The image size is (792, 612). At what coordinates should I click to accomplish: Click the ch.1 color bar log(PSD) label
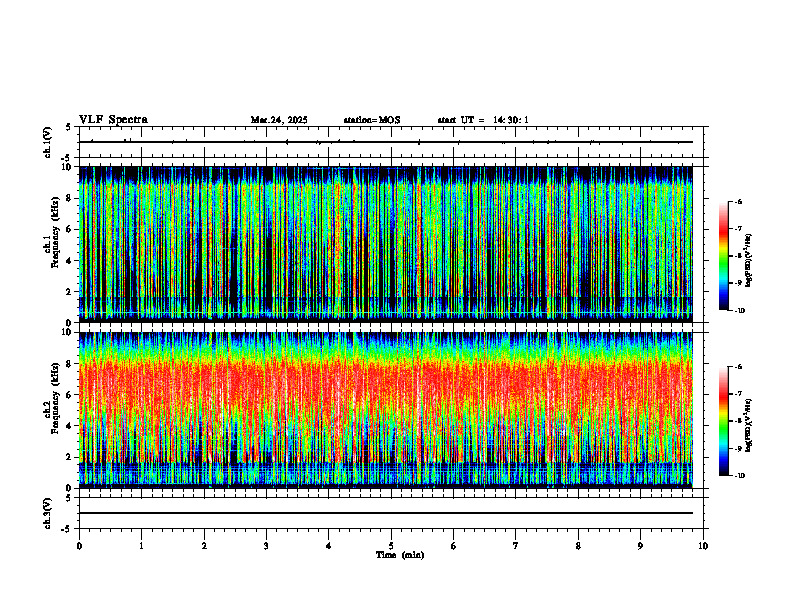coord(749,261)
